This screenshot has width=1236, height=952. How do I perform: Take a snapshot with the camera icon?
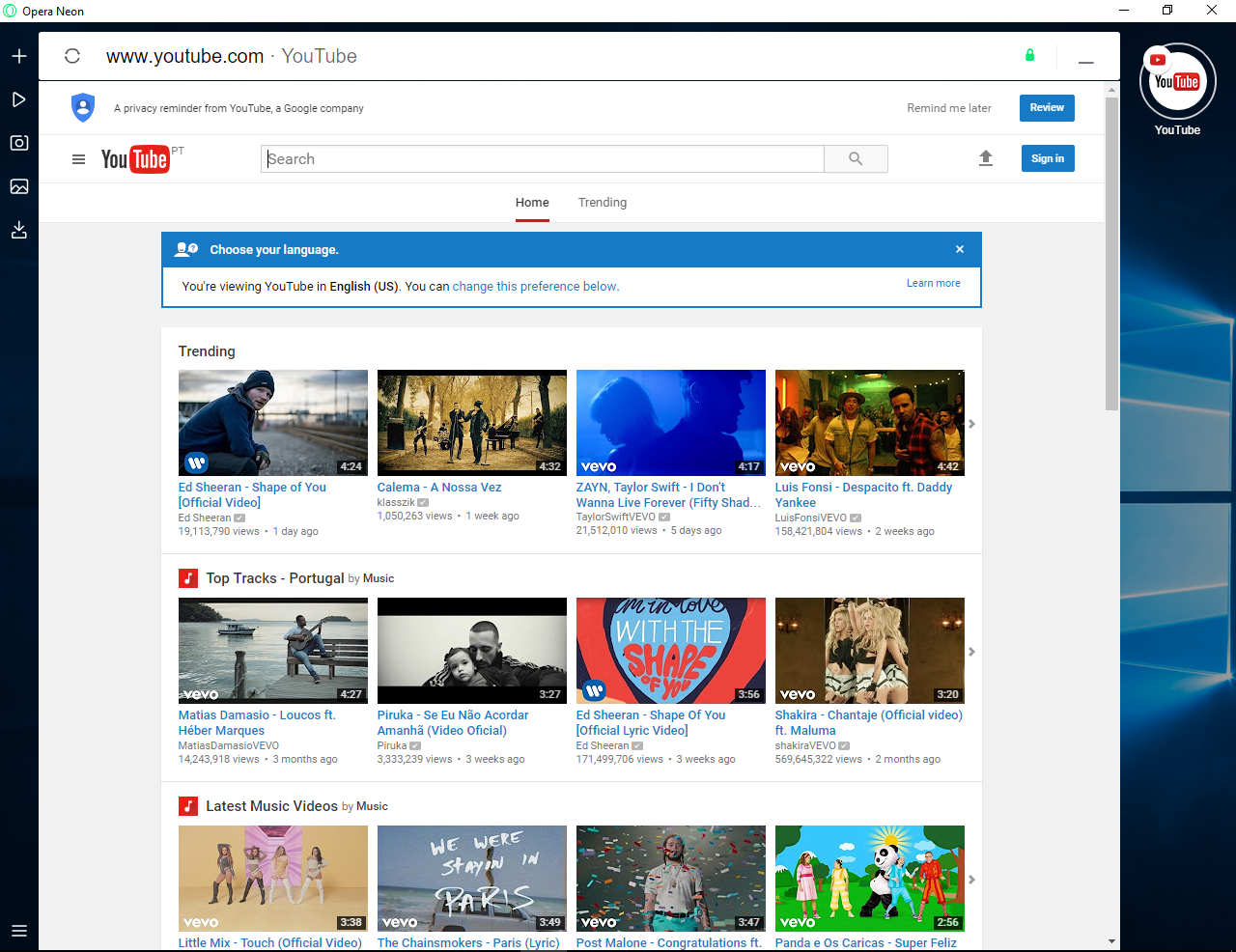click(x=19, y=143)
